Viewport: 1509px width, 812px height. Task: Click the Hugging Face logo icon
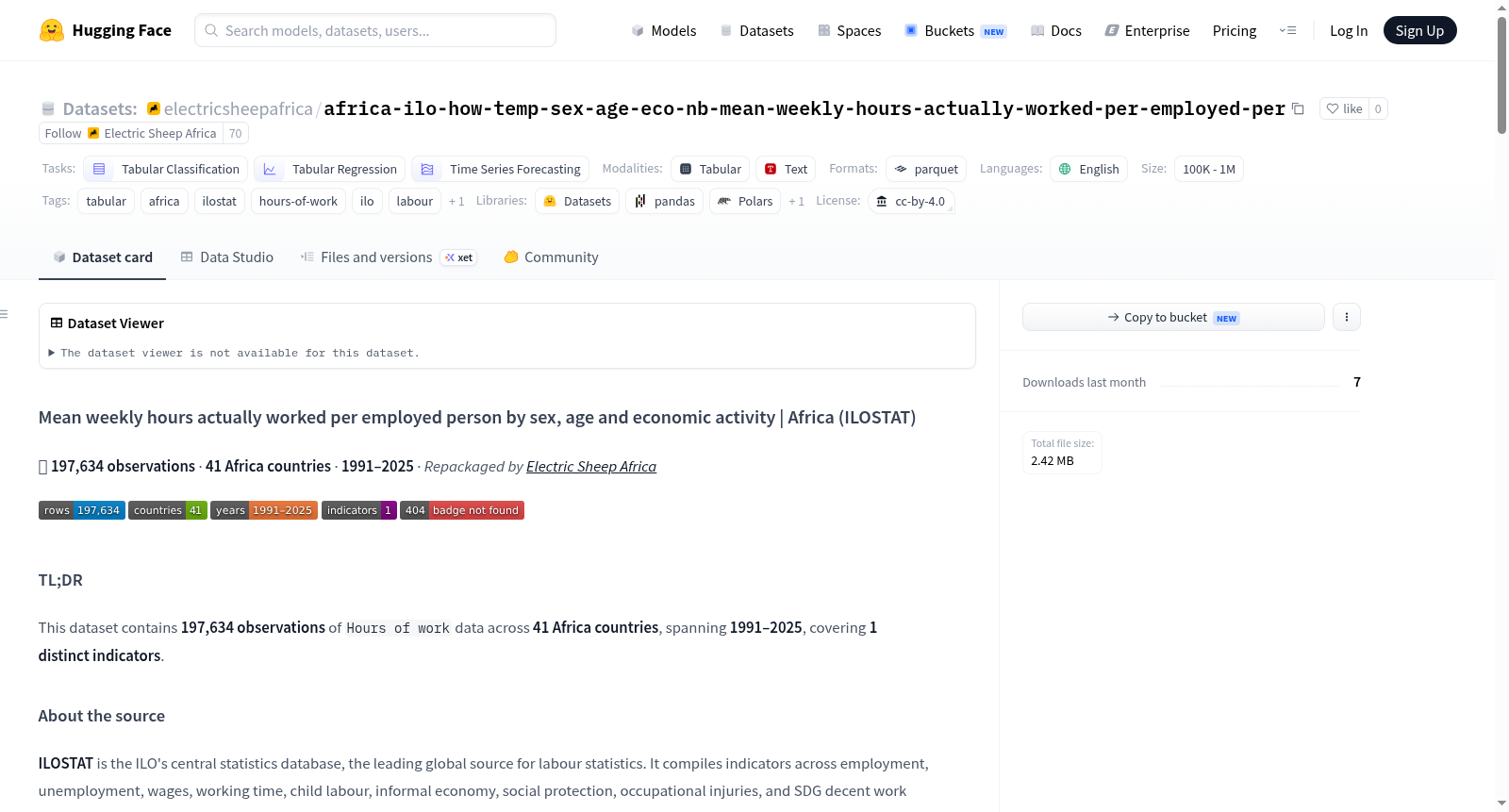(x=52, y=30)
